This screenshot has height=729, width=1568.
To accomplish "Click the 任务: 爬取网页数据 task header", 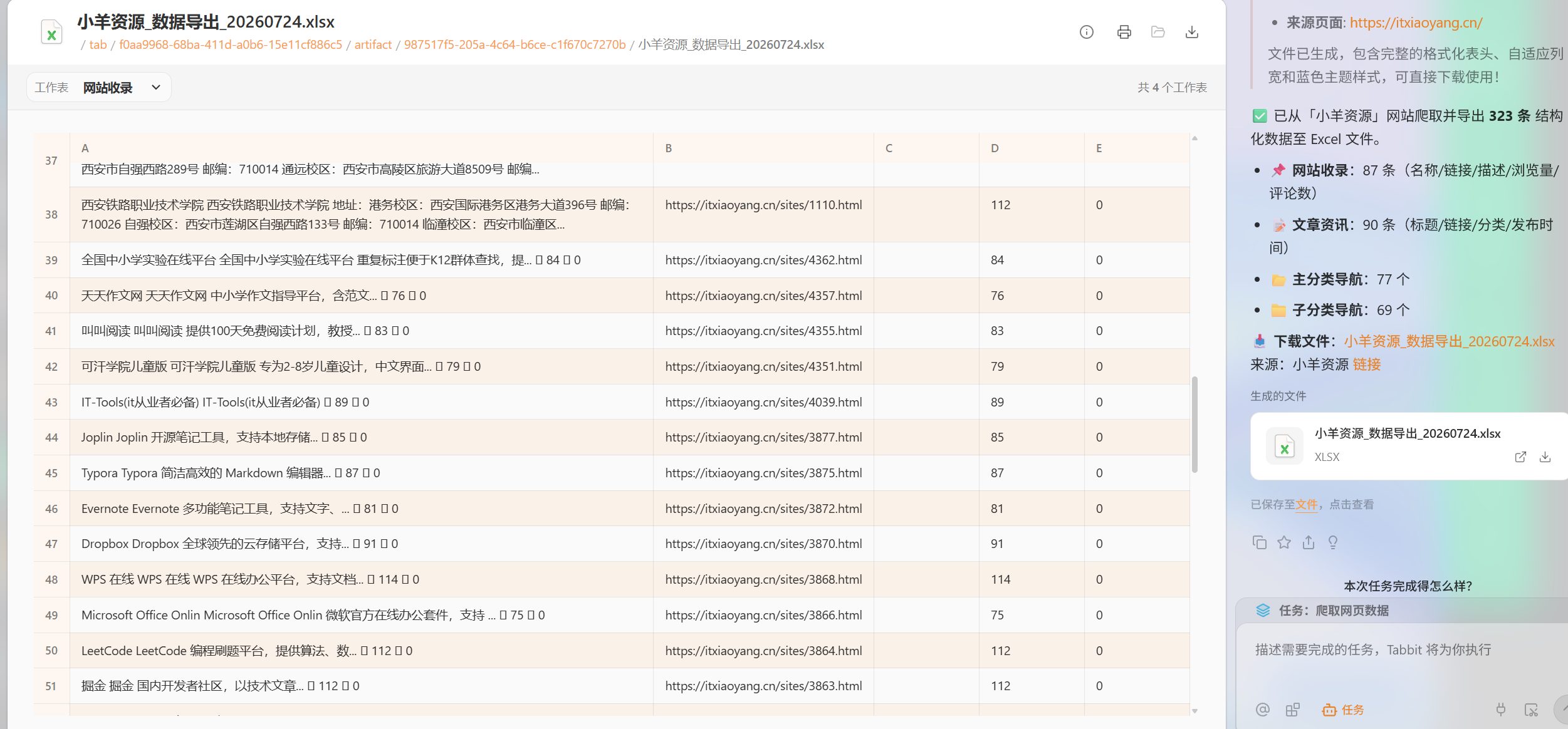I will [1401, 610].
